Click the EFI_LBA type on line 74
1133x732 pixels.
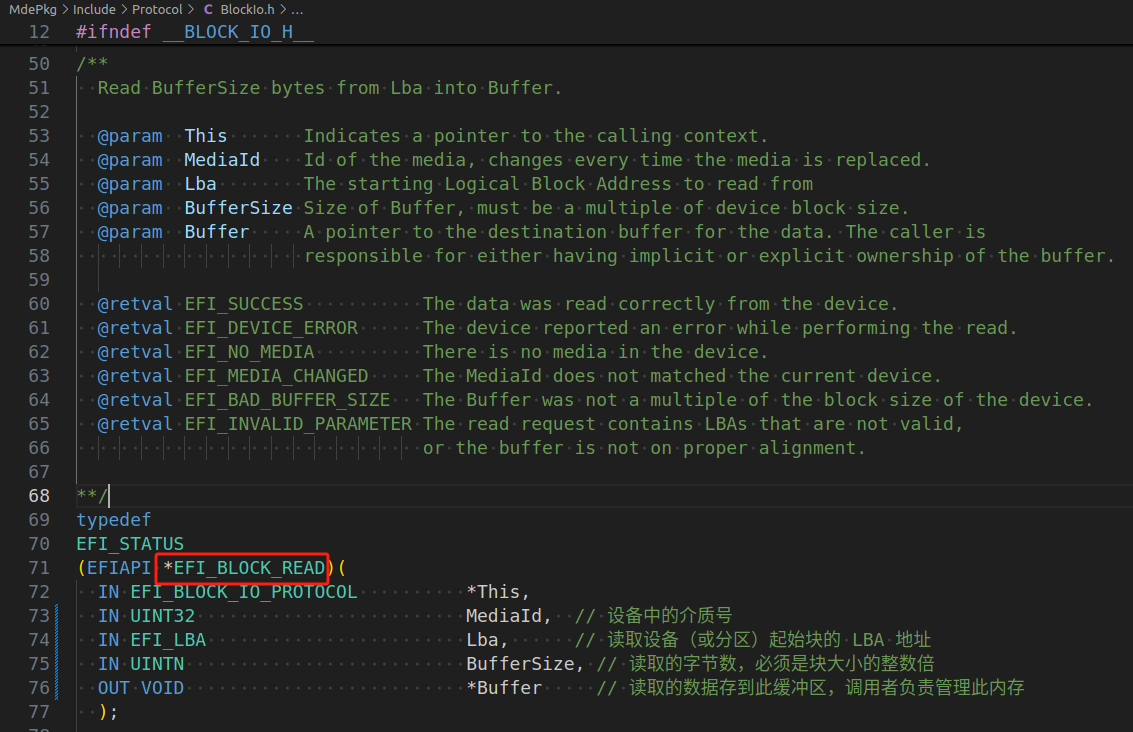tap(168, 640)
